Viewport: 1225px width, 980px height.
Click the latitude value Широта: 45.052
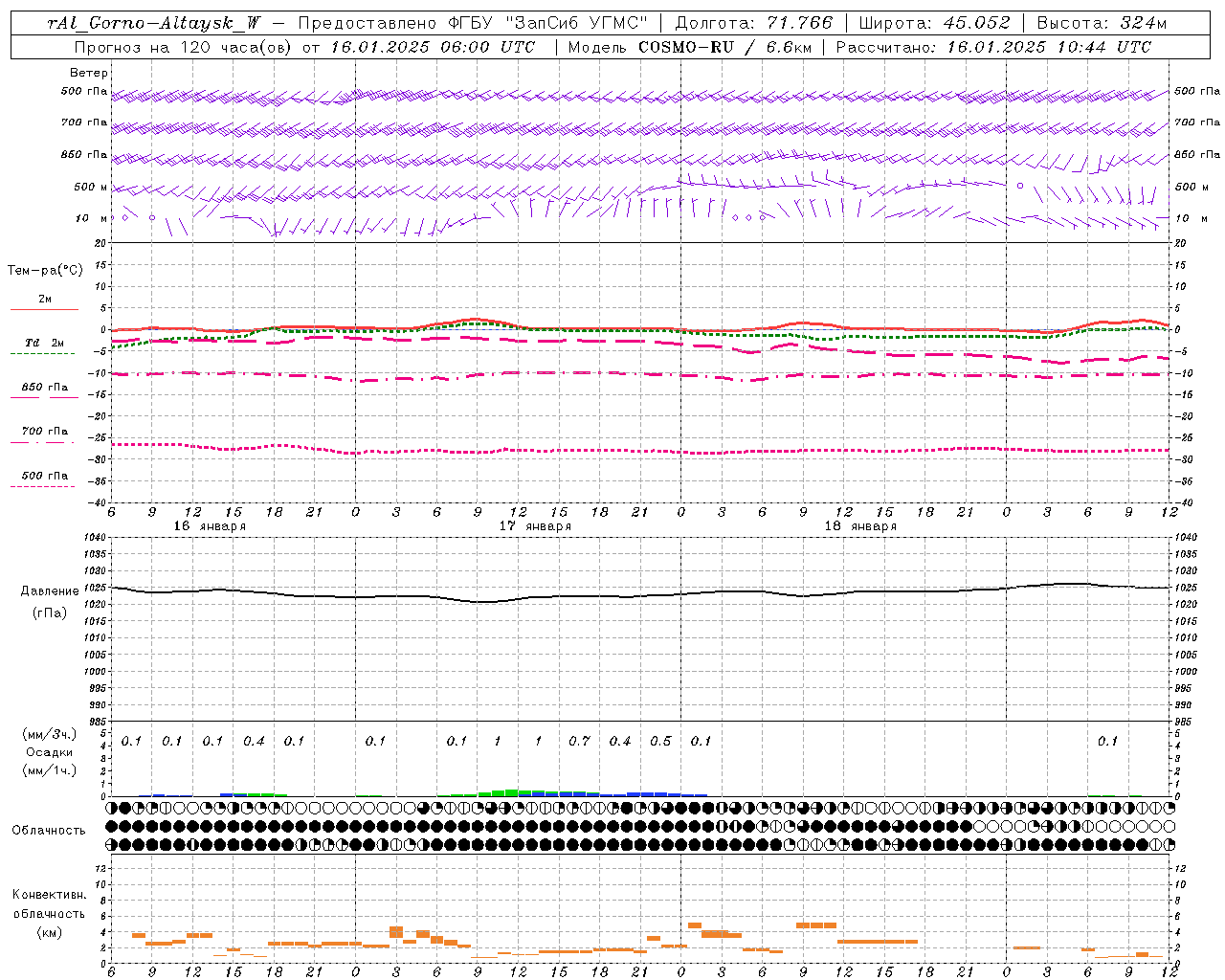click(935, 23)
